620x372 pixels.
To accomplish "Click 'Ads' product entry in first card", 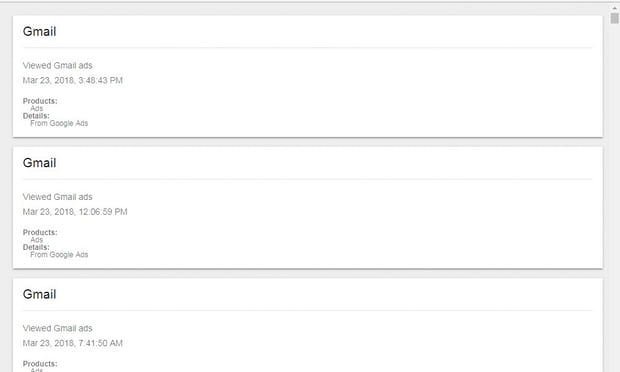I will [x=37, y=108].
